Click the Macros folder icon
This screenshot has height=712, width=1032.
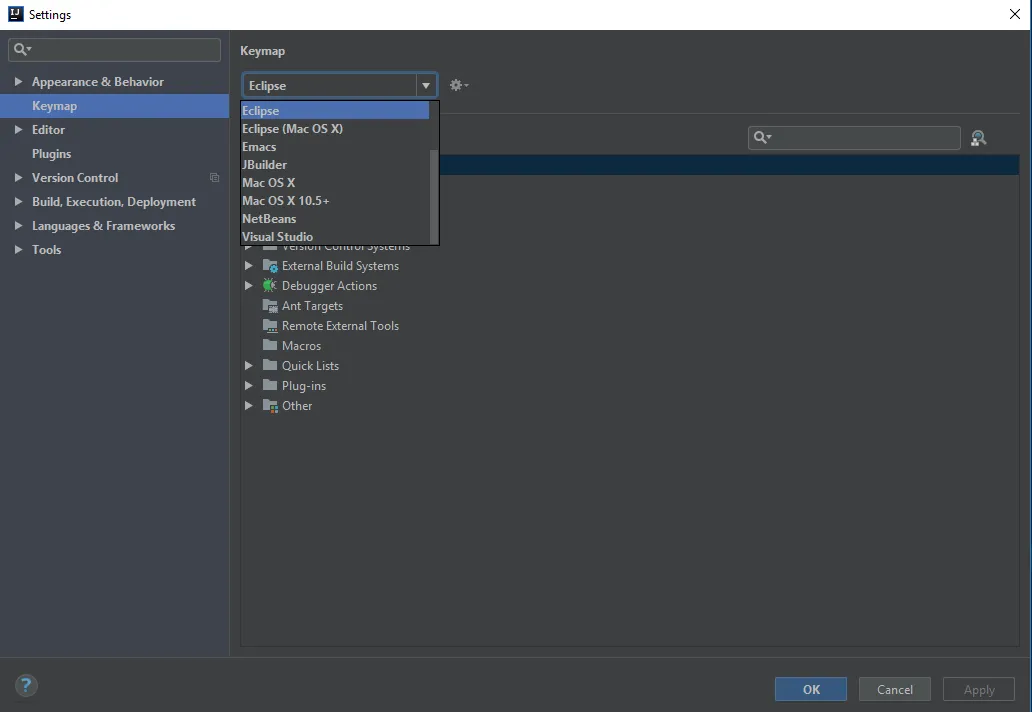point(270,345)
